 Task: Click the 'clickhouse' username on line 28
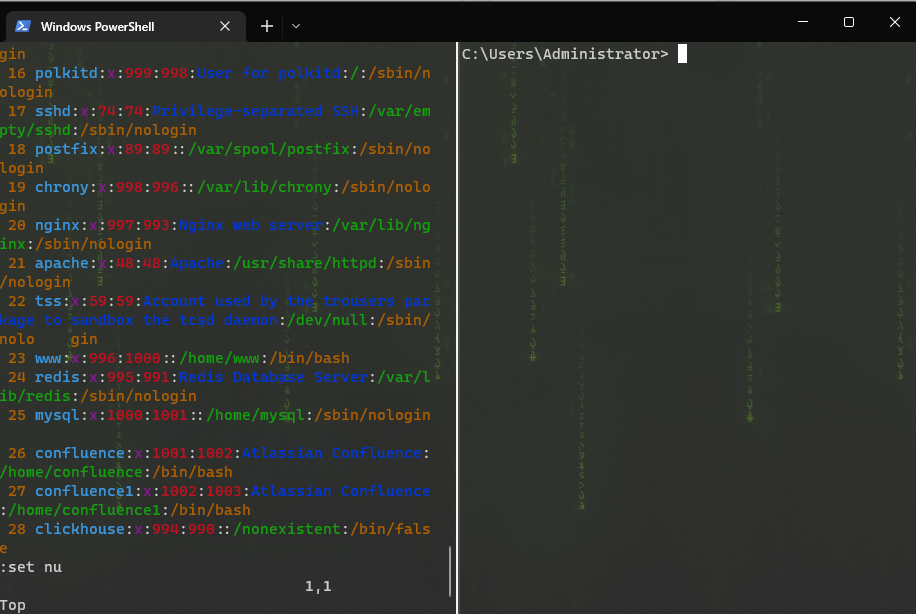coord(80,529)
